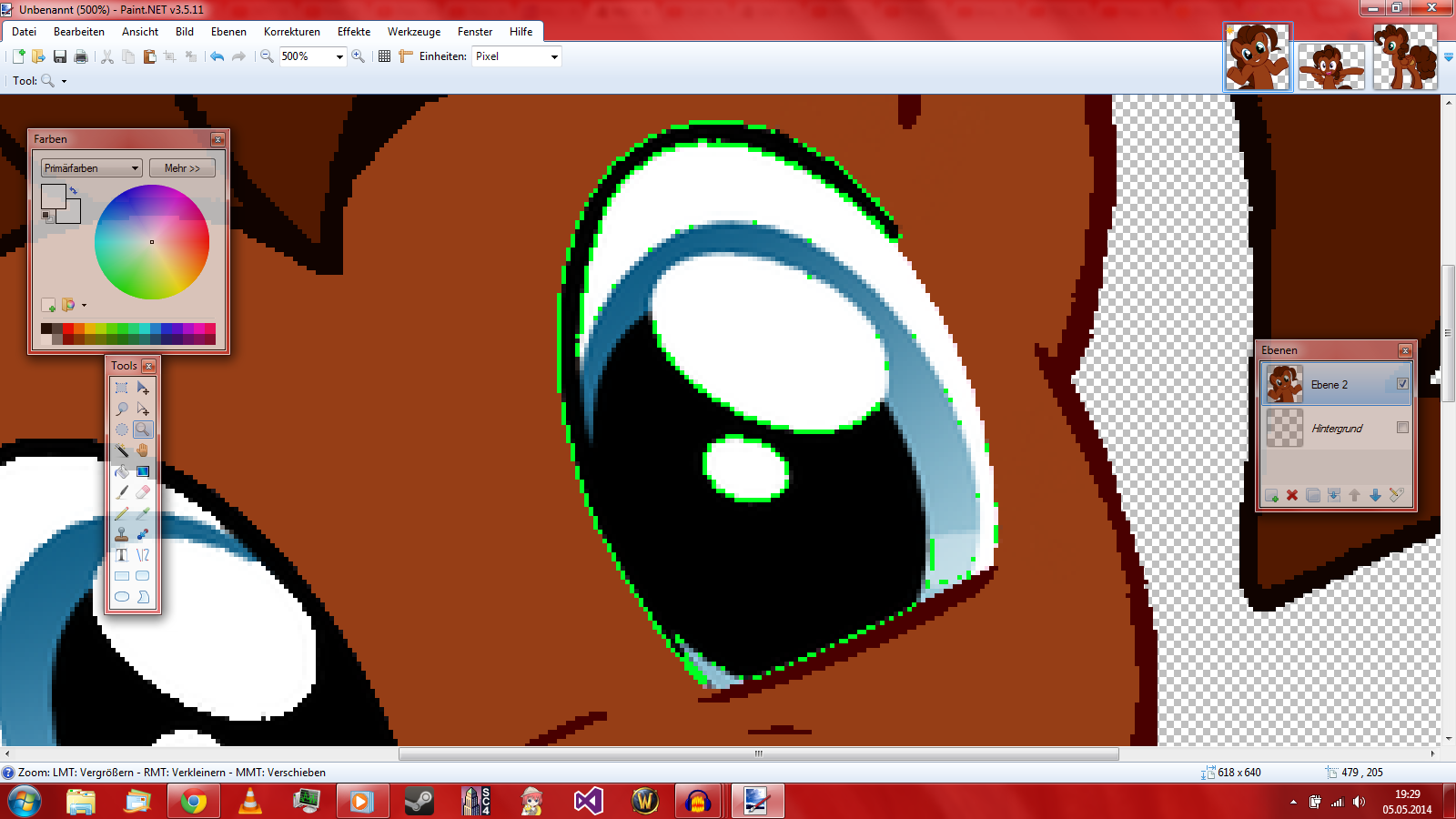The height and width of the screenshot is (819, 1456).
Task: Select the Paint Bucket tool
Action: [122, 471]
